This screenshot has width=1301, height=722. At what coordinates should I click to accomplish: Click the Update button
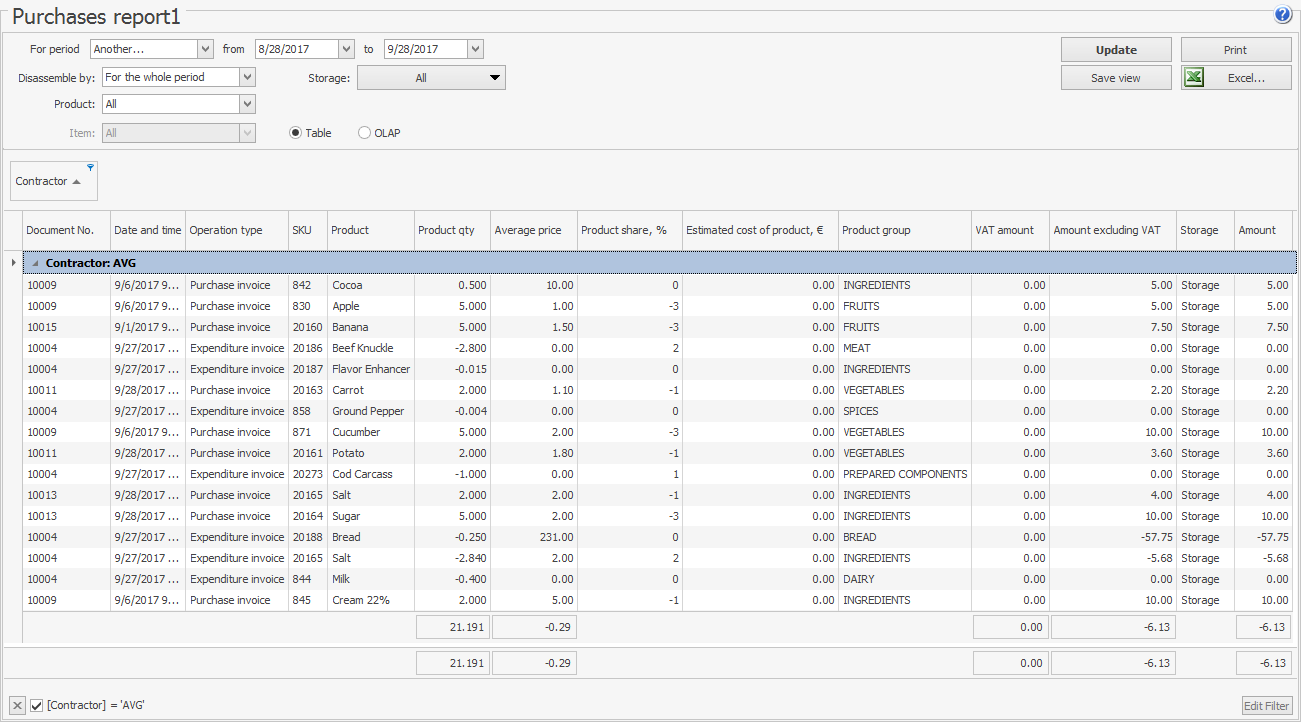click(x=1115, y=50)
